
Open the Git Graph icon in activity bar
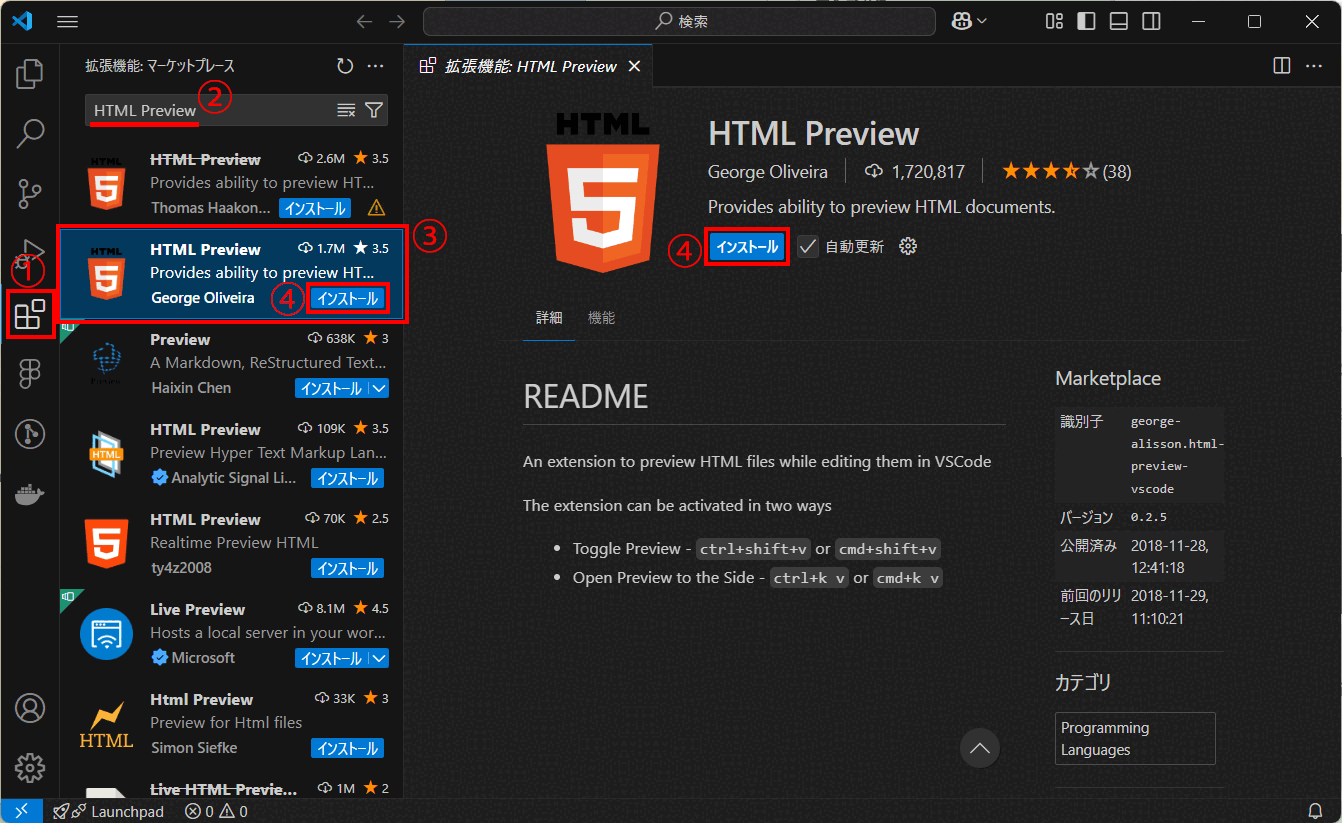click(30, 434)
